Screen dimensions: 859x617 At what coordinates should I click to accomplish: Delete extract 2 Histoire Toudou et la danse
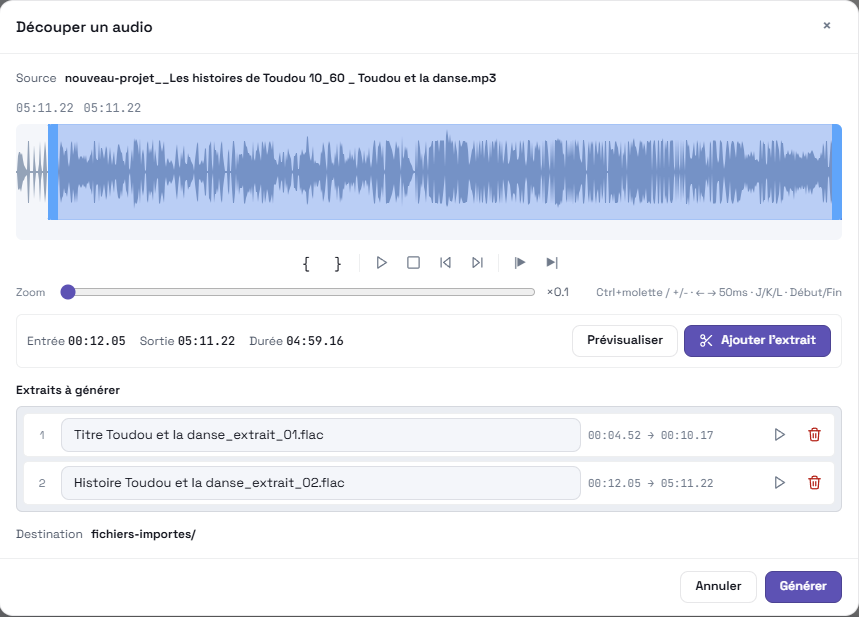[x=815, y=483]
